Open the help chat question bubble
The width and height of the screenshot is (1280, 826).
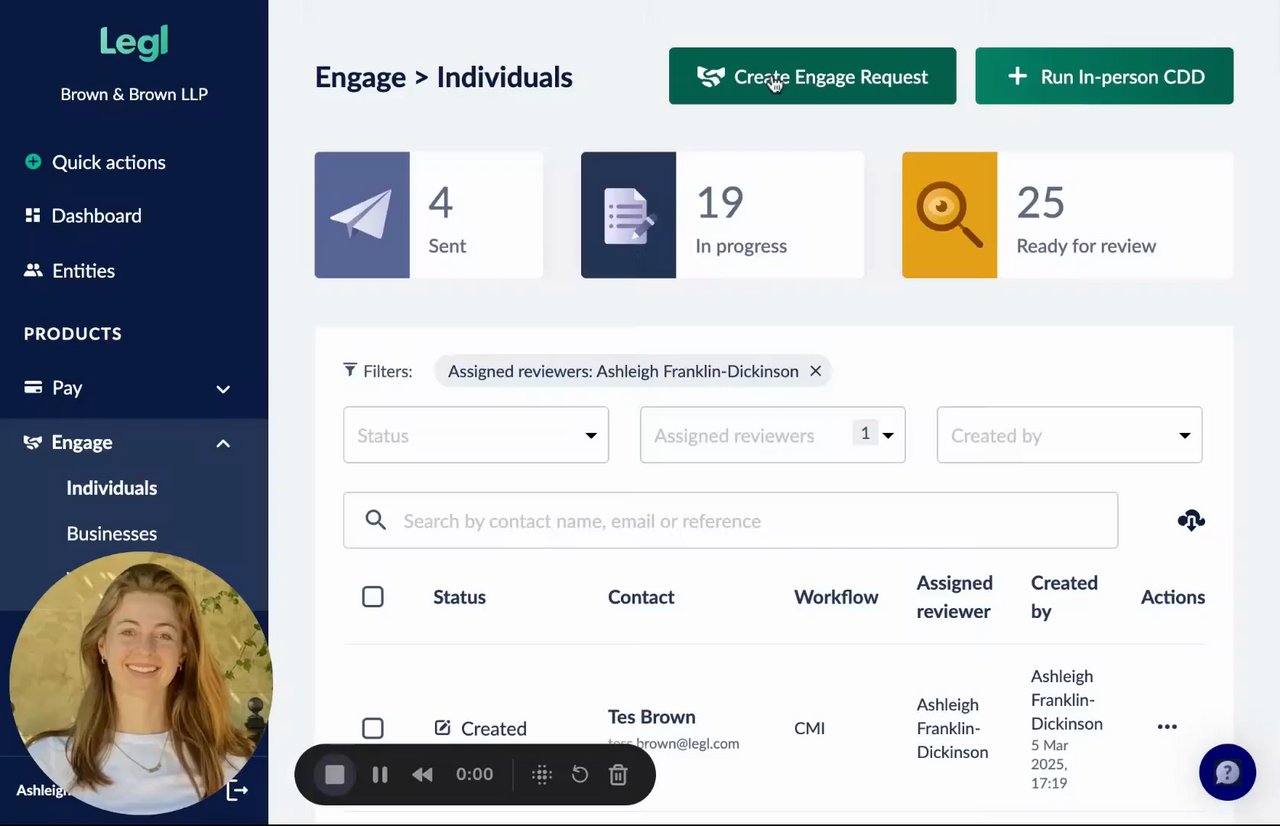(x=1227, y=772)
